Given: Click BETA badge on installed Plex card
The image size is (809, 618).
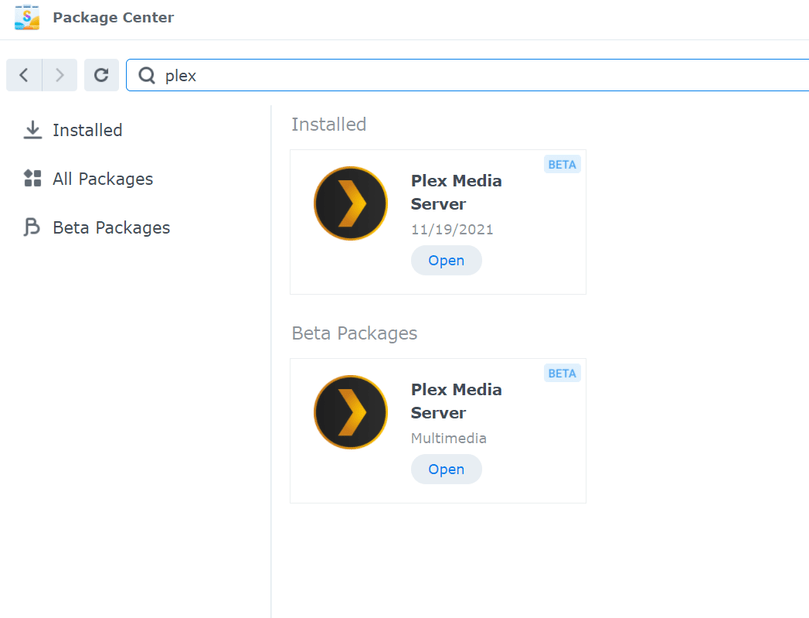Looking at the screenshot, I should (562, 165).
